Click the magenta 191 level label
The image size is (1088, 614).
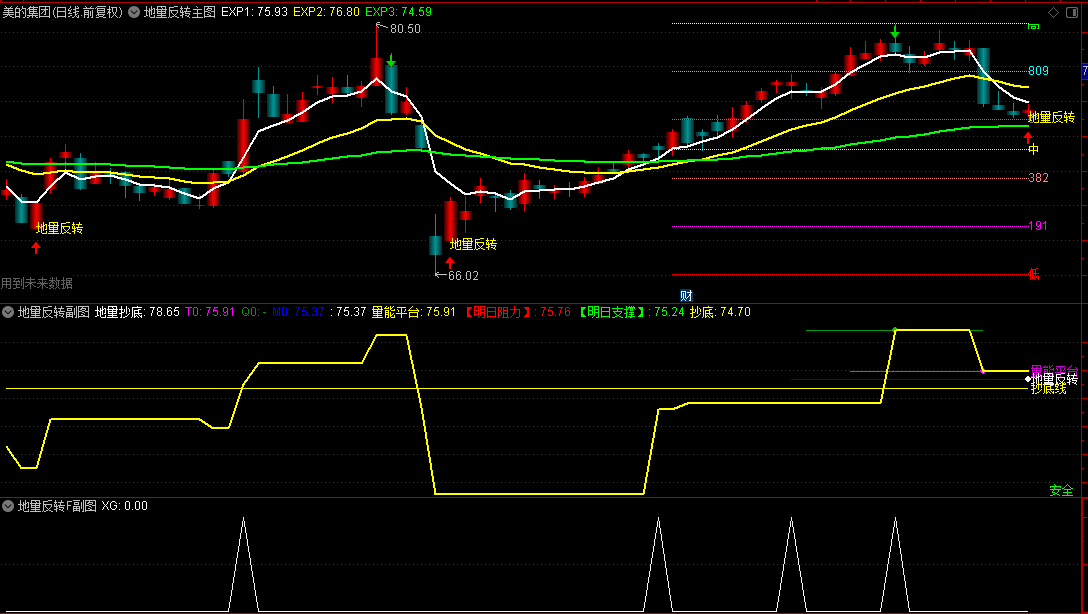(x=1038, y=225)
